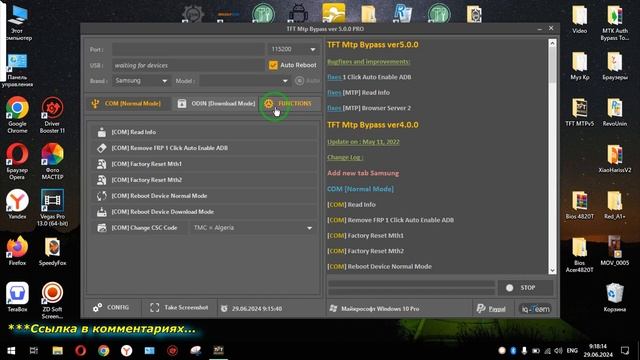Click the Read Info icon in the COM list

coord(102,132)
